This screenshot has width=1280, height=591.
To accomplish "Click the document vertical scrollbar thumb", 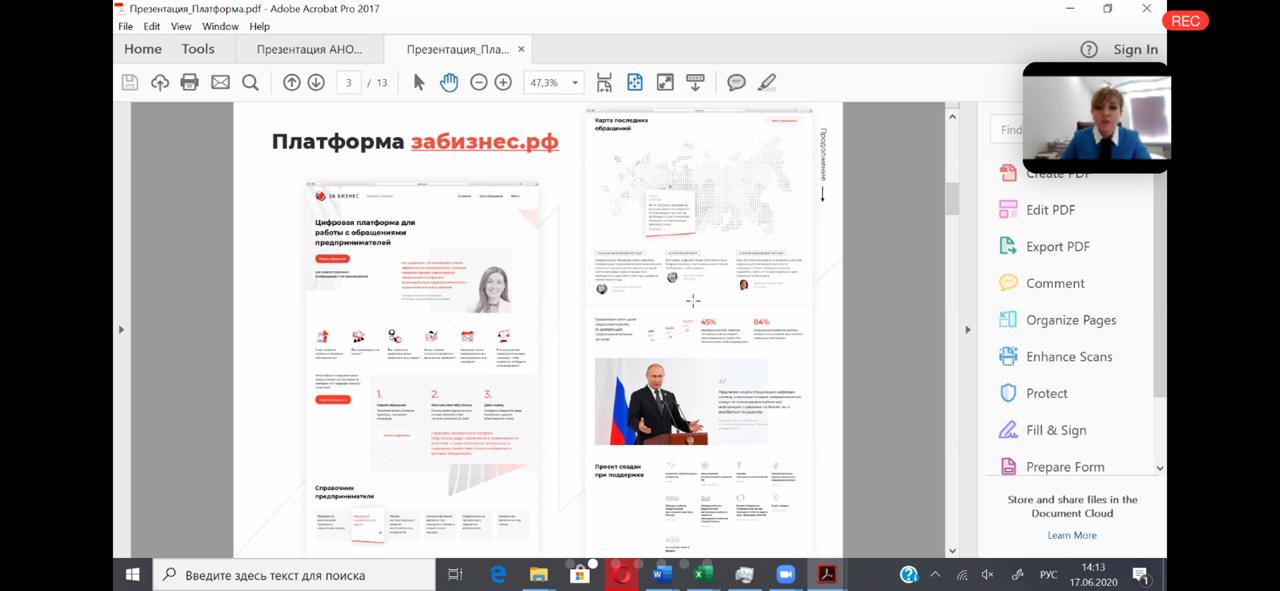I will click(x=952, y=197).
